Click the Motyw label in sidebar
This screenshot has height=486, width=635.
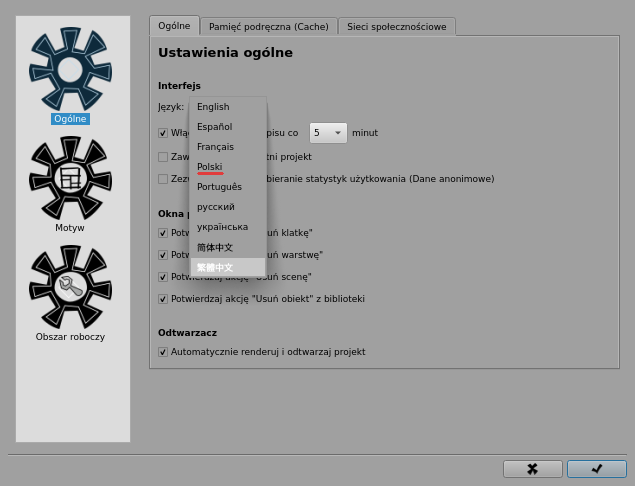(70, 228)
